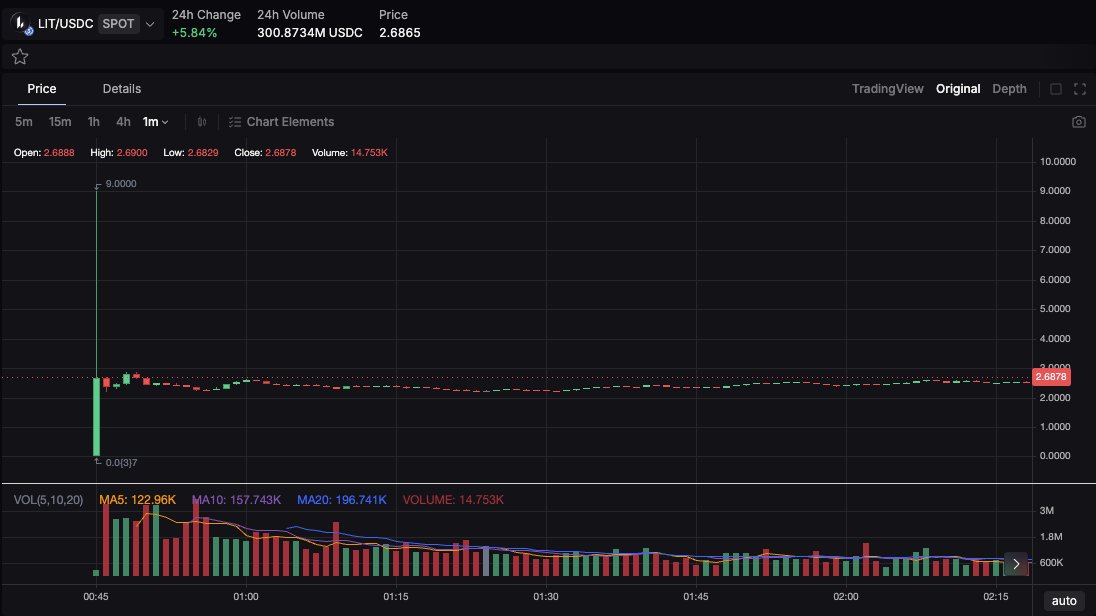Image resolution: width=1096 pixels, height=616 pixels.
Task: Select the 4h timeframe
Action: click(123, 122)
